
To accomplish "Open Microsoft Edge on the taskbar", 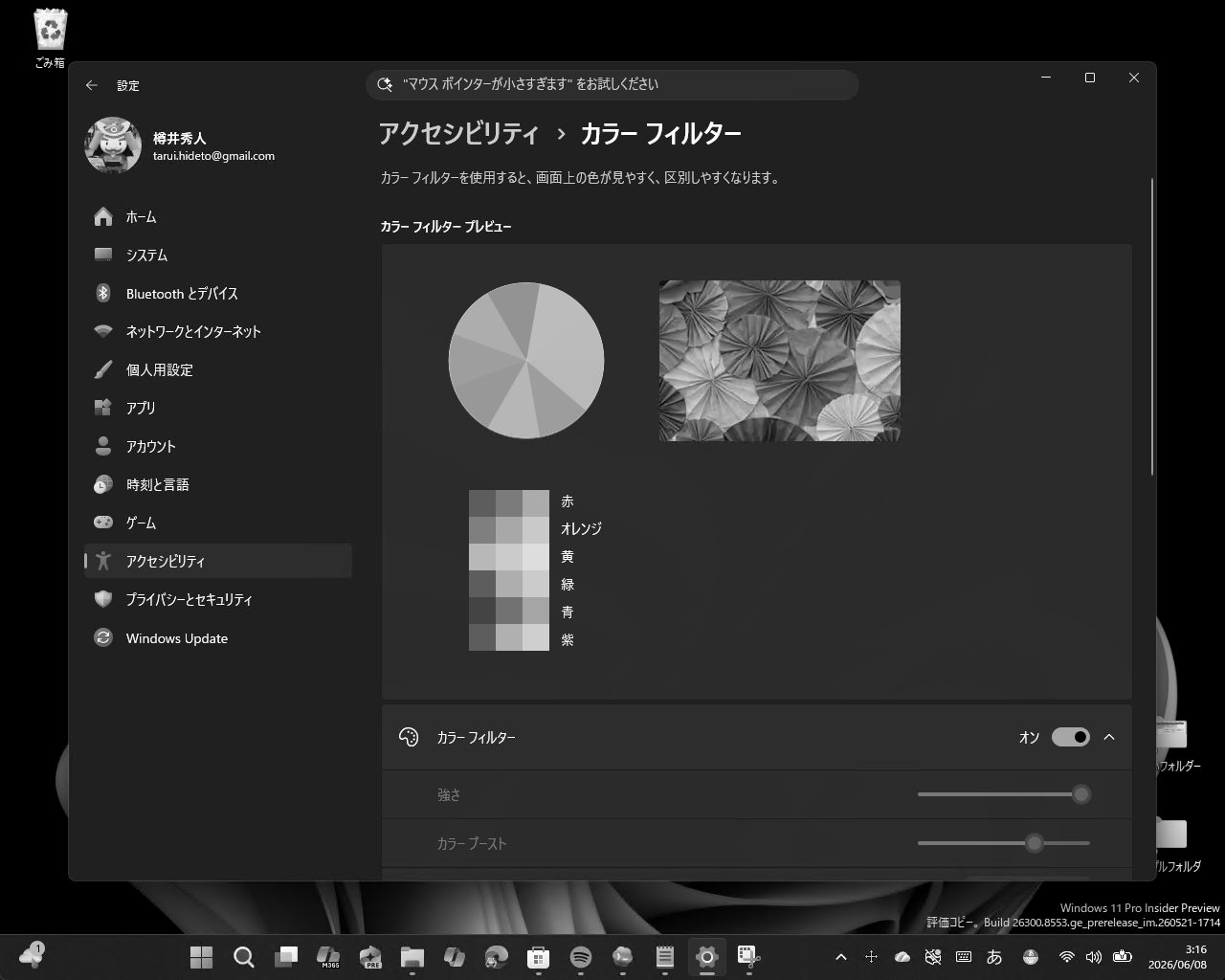I will [497, 957].
